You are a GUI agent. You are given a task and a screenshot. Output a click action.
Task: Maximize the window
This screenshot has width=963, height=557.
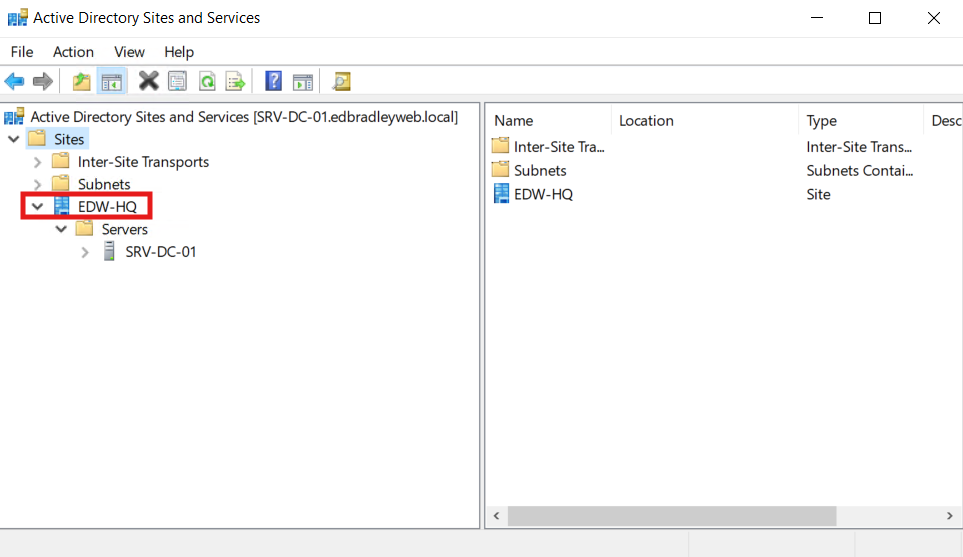pos(875,18)
